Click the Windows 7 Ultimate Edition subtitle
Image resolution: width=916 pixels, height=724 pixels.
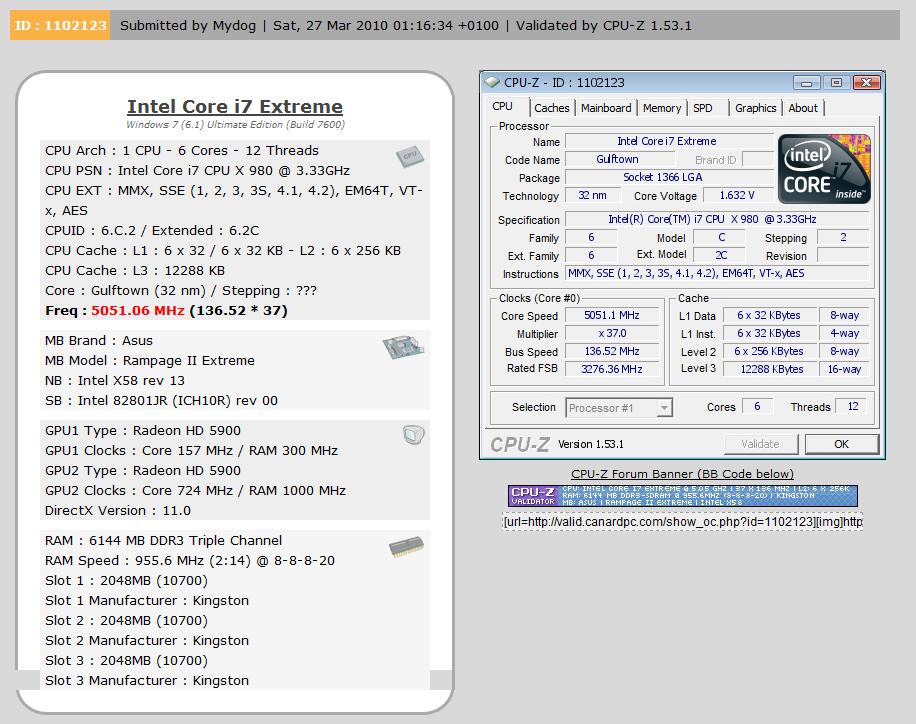click(235, 124)
